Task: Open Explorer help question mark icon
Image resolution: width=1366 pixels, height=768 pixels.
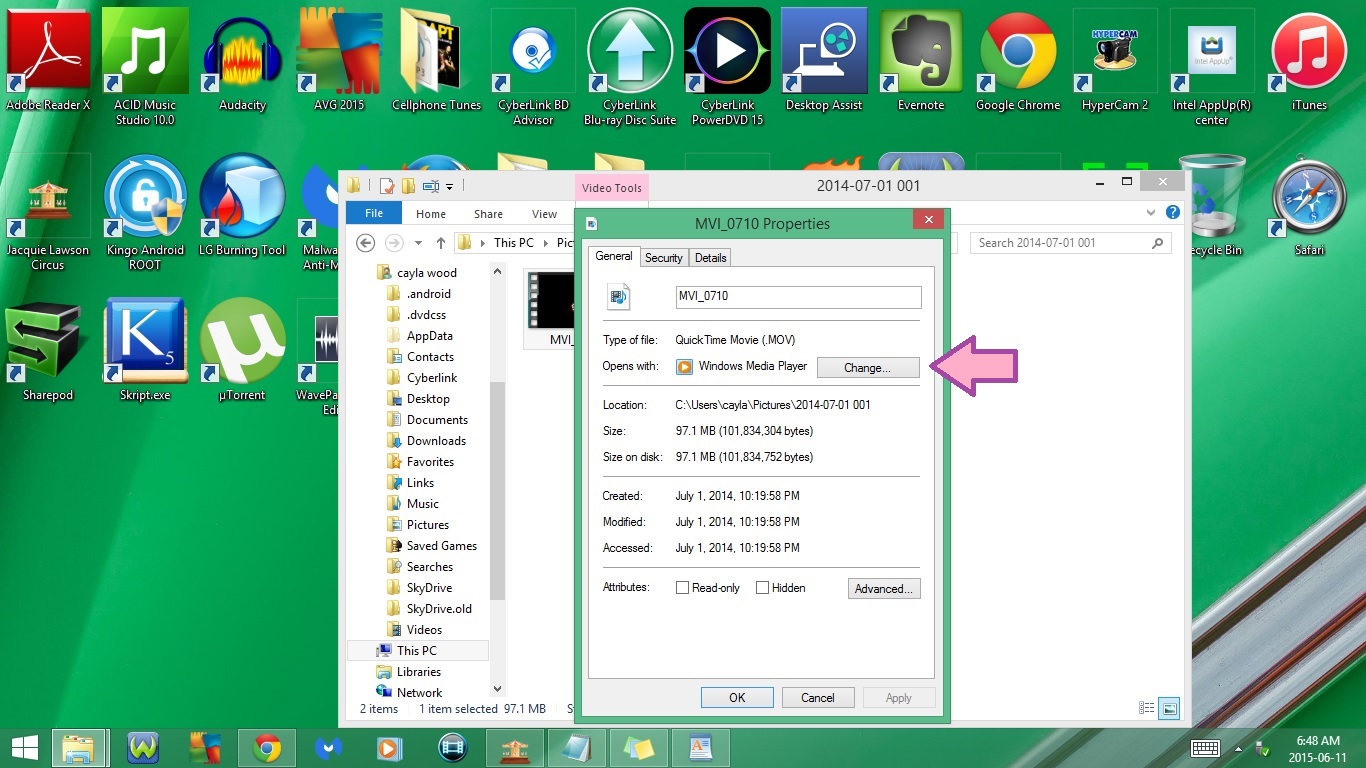Action: coord(1173,213)
